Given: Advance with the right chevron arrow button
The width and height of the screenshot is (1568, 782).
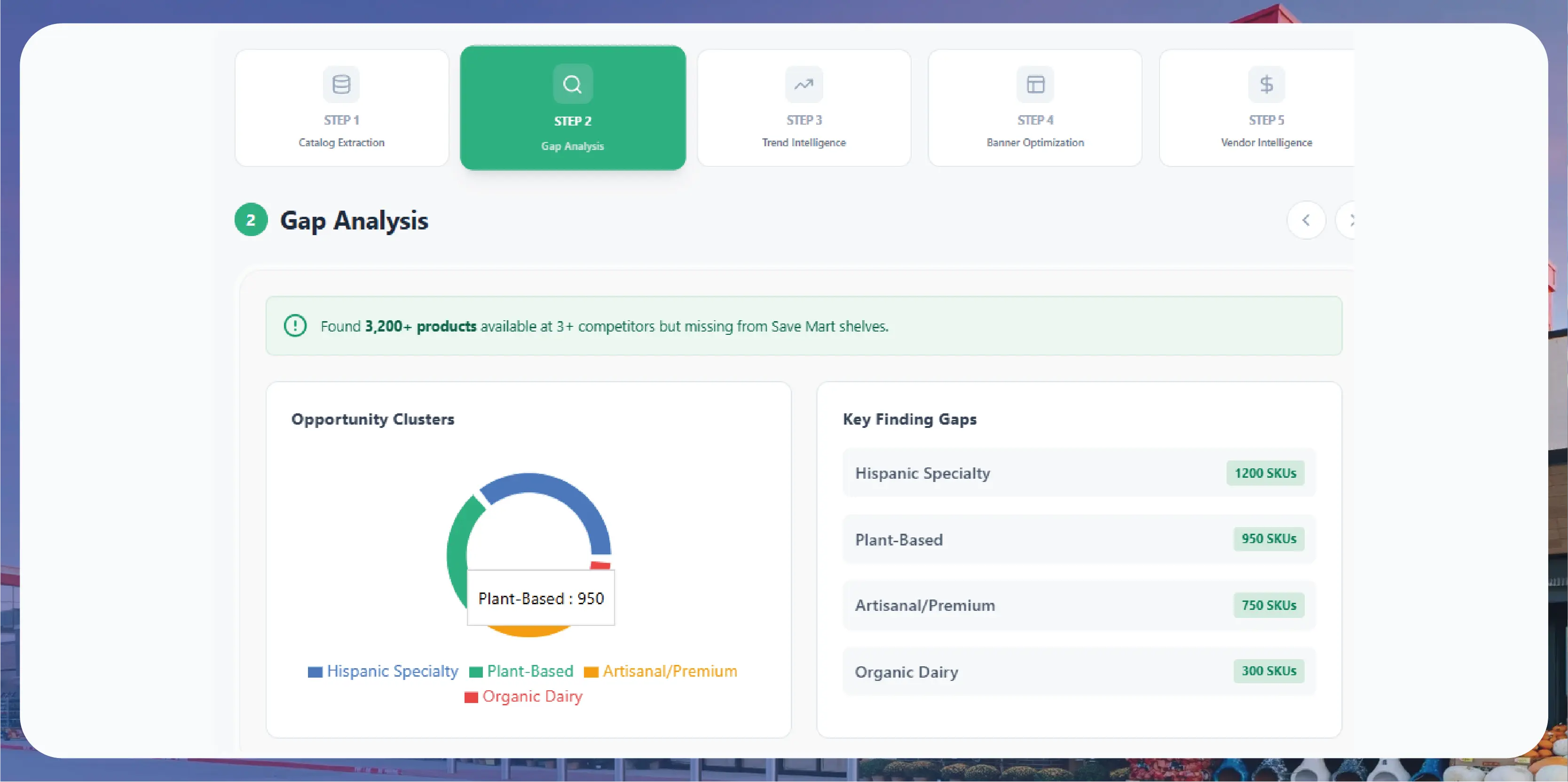Looking at the screenshot, I should [1347, 220].
